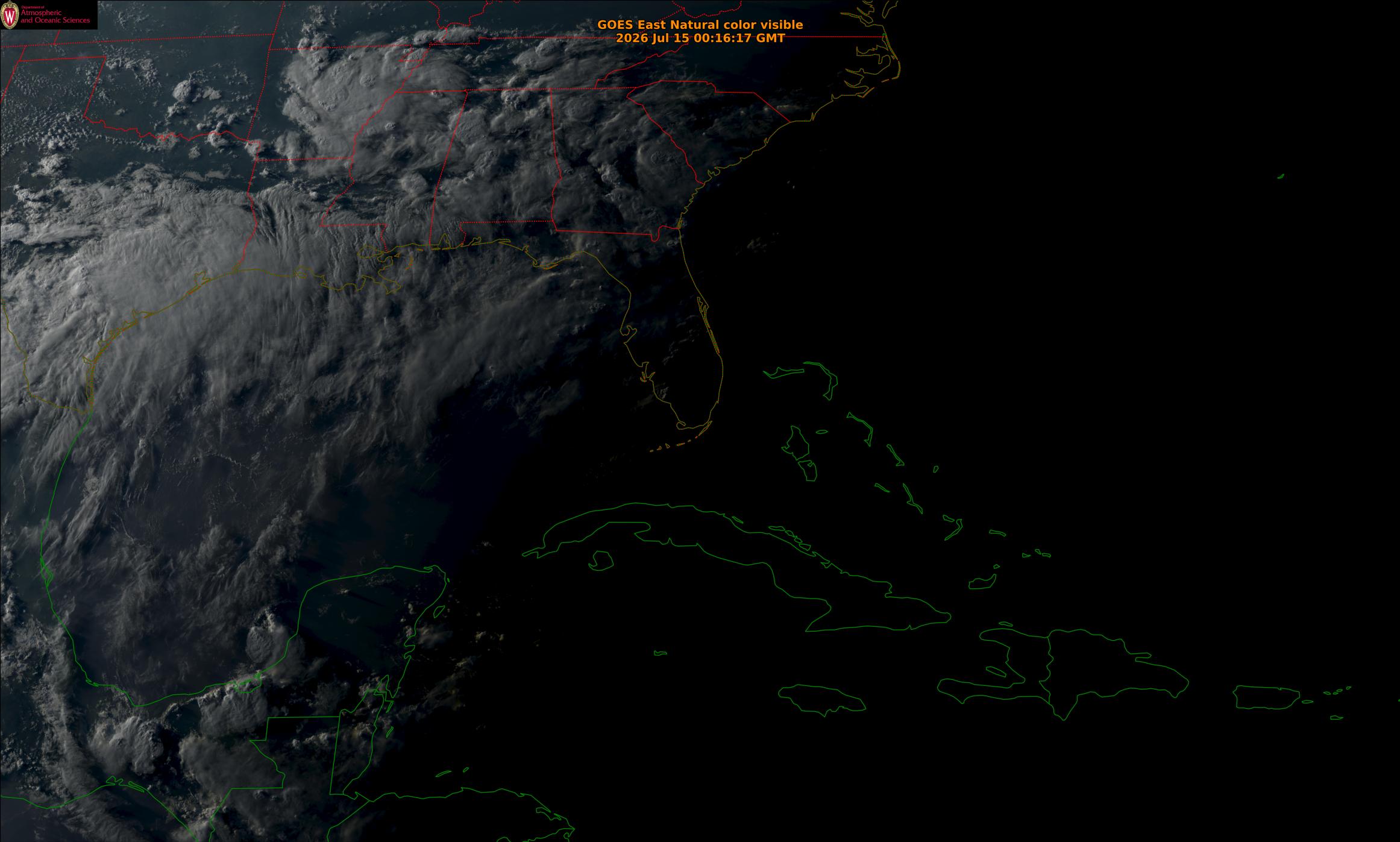Select Isla de la Juventud south of Cuba
Screen dimensions: 1400x842
pyautogui.click(x=600, y=561)
